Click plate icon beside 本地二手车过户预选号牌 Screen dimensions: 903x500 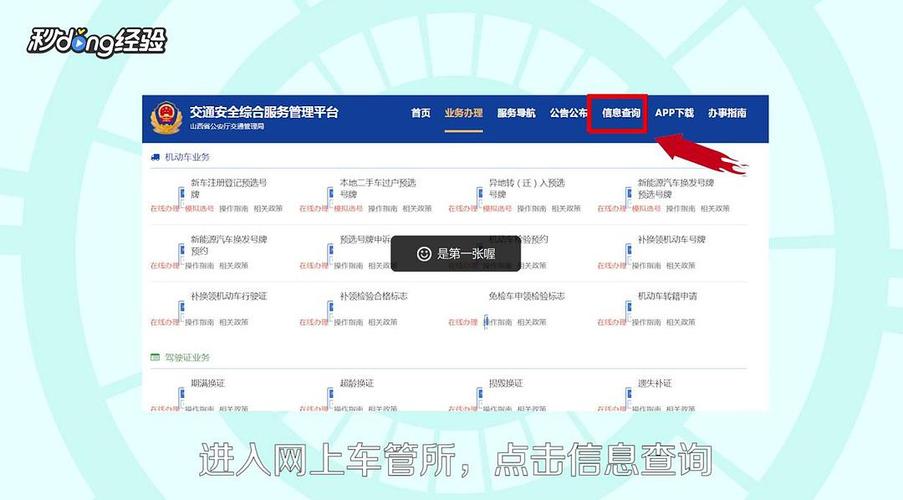click(330, 196)
